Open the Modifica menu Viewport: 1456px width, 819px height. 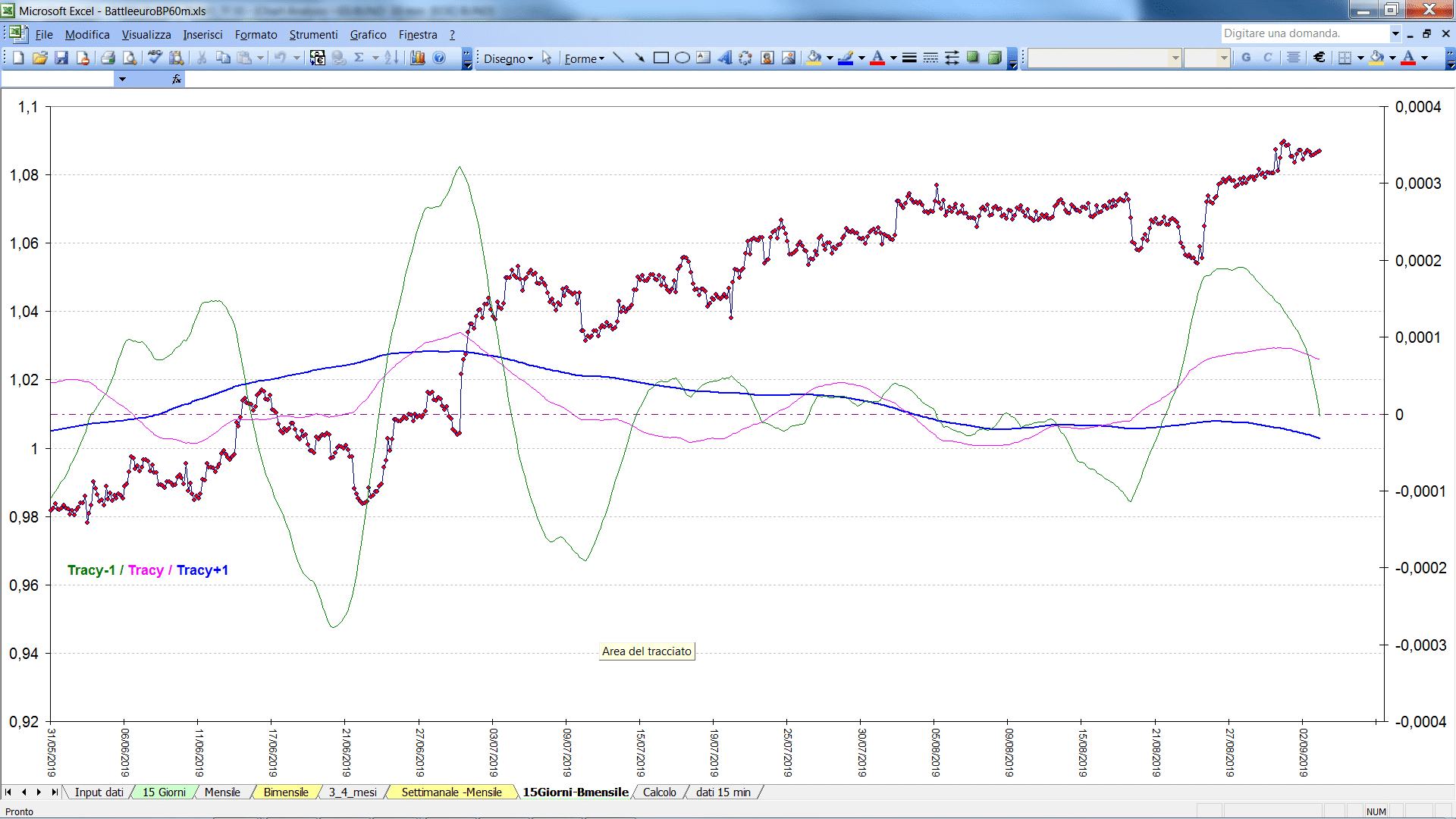coord(87,34)
